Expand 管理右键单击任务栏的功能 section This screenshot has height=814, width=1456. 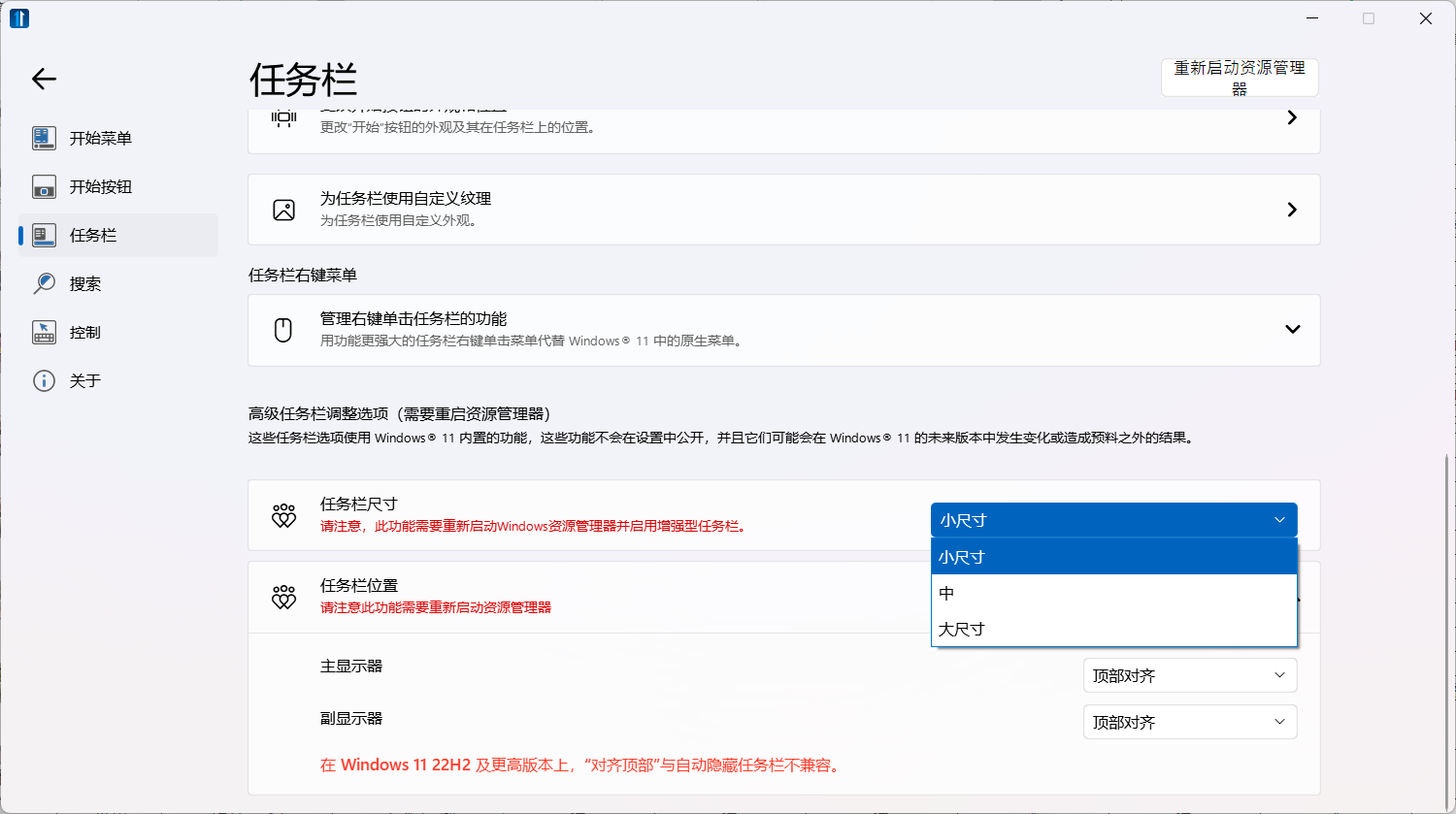tap(1292, 330)
